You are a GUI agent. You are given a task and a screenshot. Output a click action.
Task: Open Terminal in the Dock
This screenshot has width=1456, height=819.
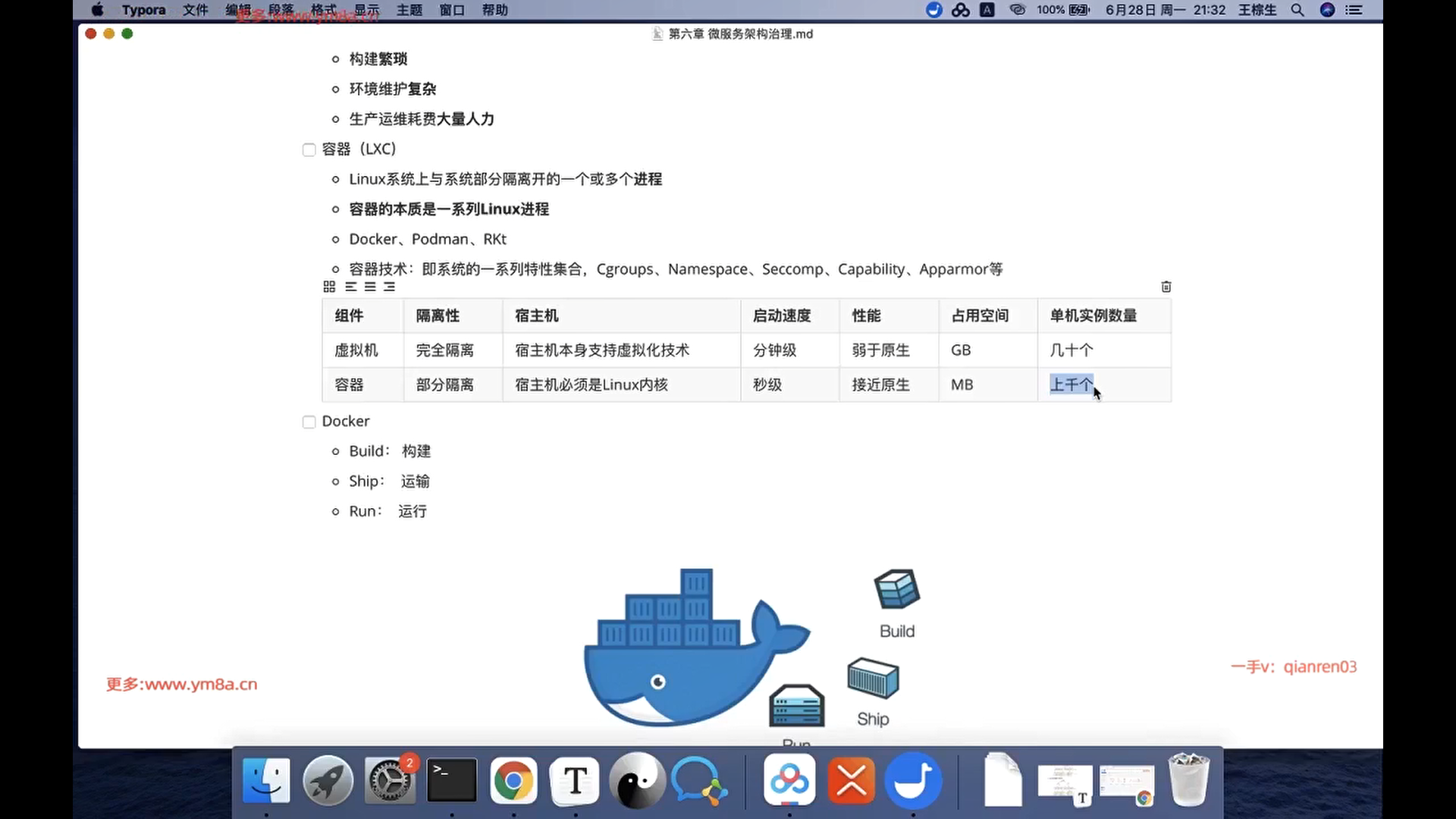click(451, 780)
